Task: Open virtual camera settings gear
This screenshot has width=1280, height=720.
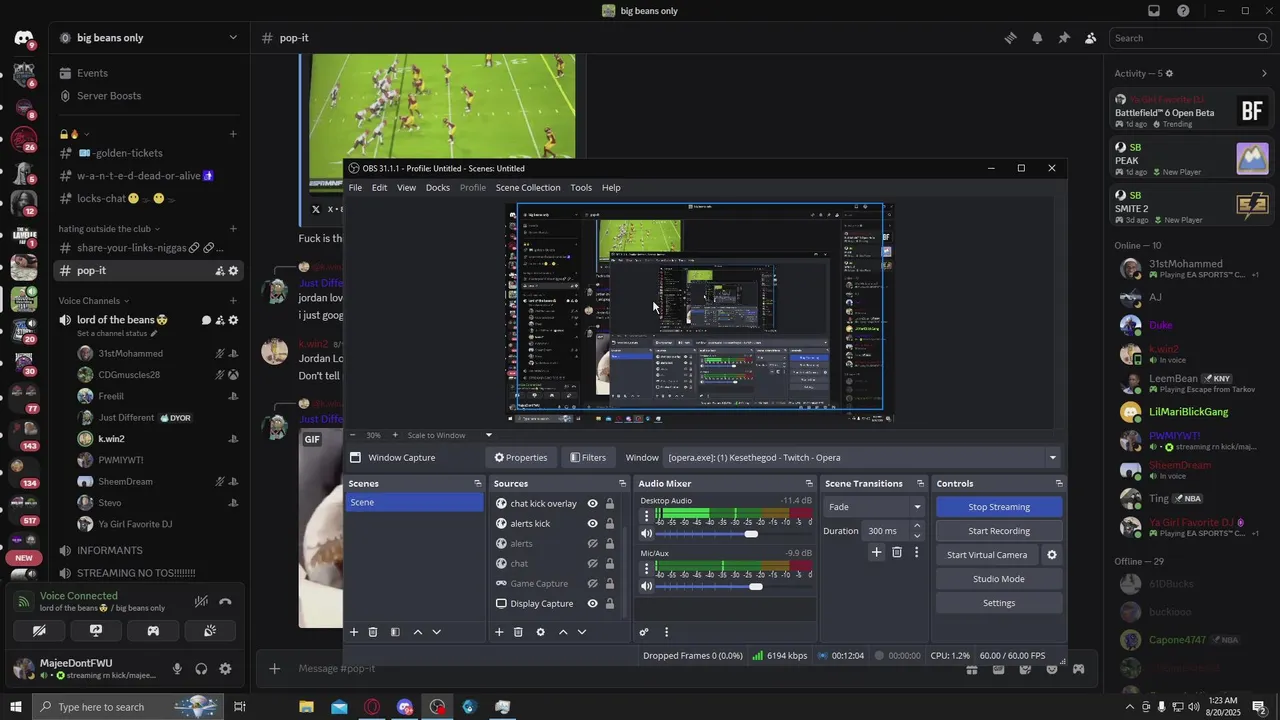Action: [x=1051, y=555]
